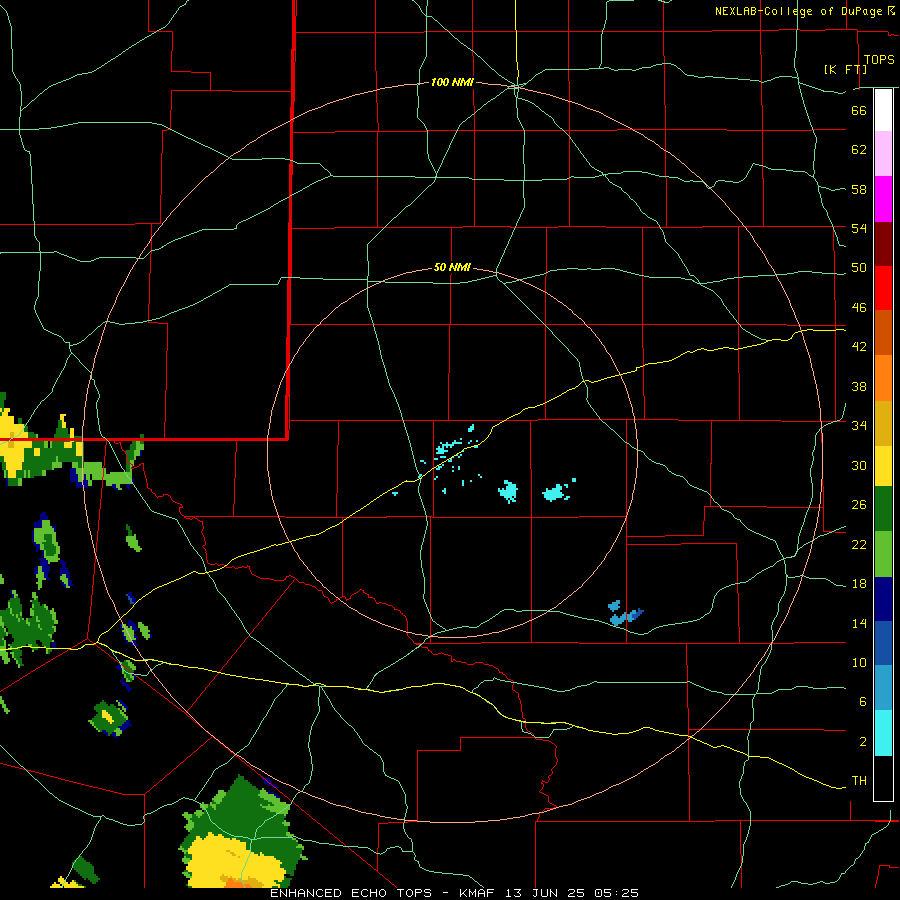Click the navy blue legend swatch
Image resolution: width=900 pixels, height=900 pixels.
point(883,599)
